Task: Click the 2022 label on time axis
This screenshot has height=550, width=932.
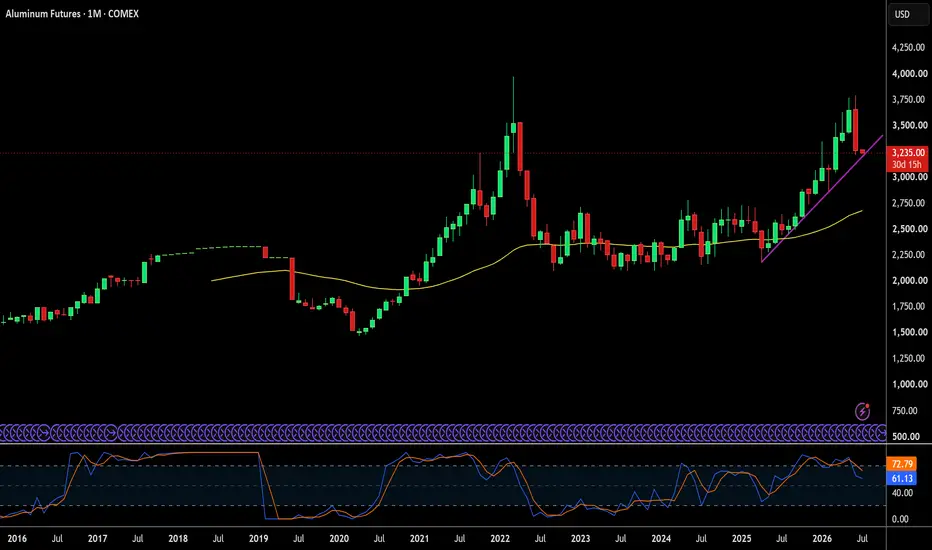Action: tap(500, 539)
